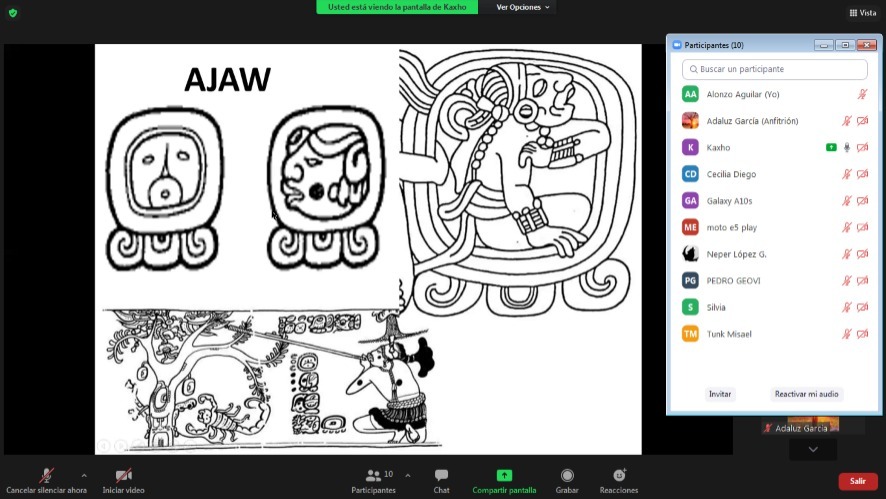Unmute via Cancelar silenciar ahora button
The image size is (886, 499).
coord(46,481)
